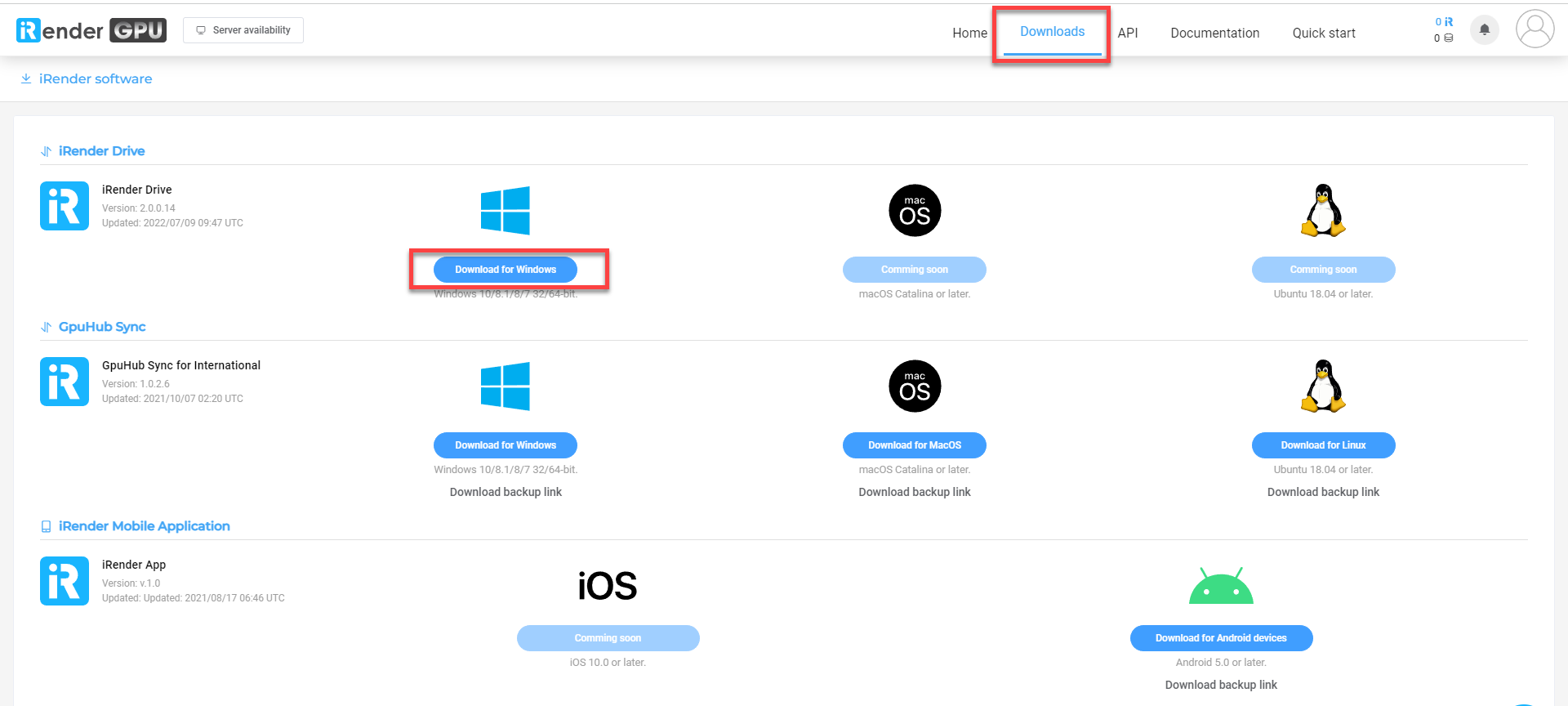Screen dimensions: 1568x706
Task: Click the sort icon beside iRender Drive heading
Action: [x=47, y=151]
